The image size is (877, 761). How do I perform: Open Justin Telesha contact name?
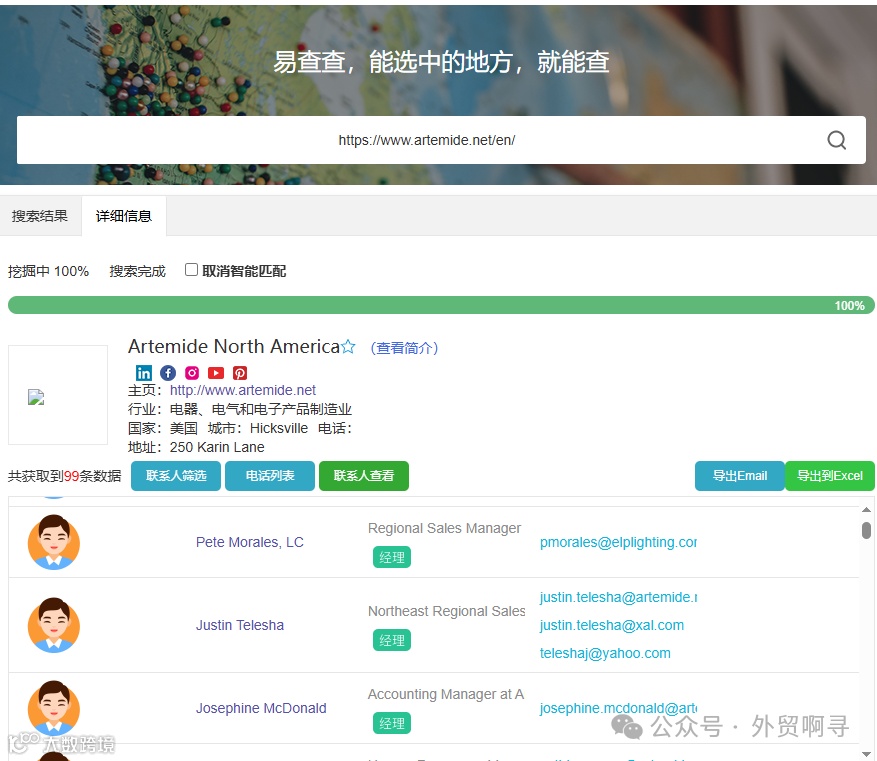pyautogui.click(x=239, y=625)
